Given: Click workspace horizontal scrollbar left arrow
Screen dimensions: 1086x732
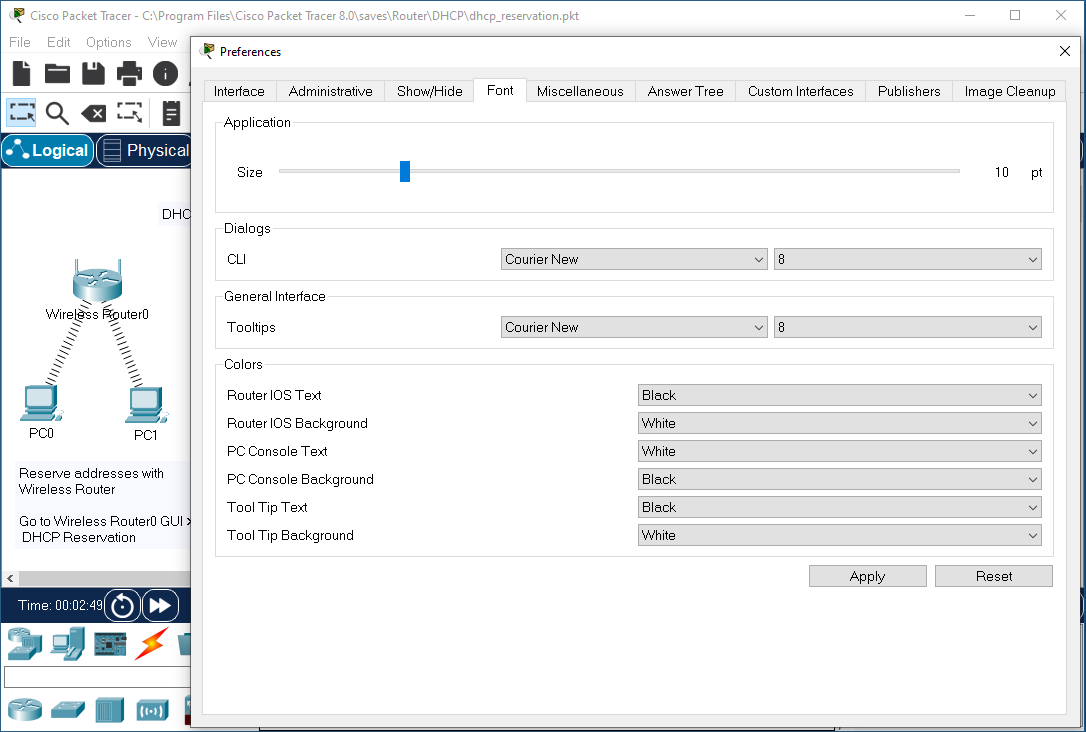Looking at the screenshot, I should (10, 578).
